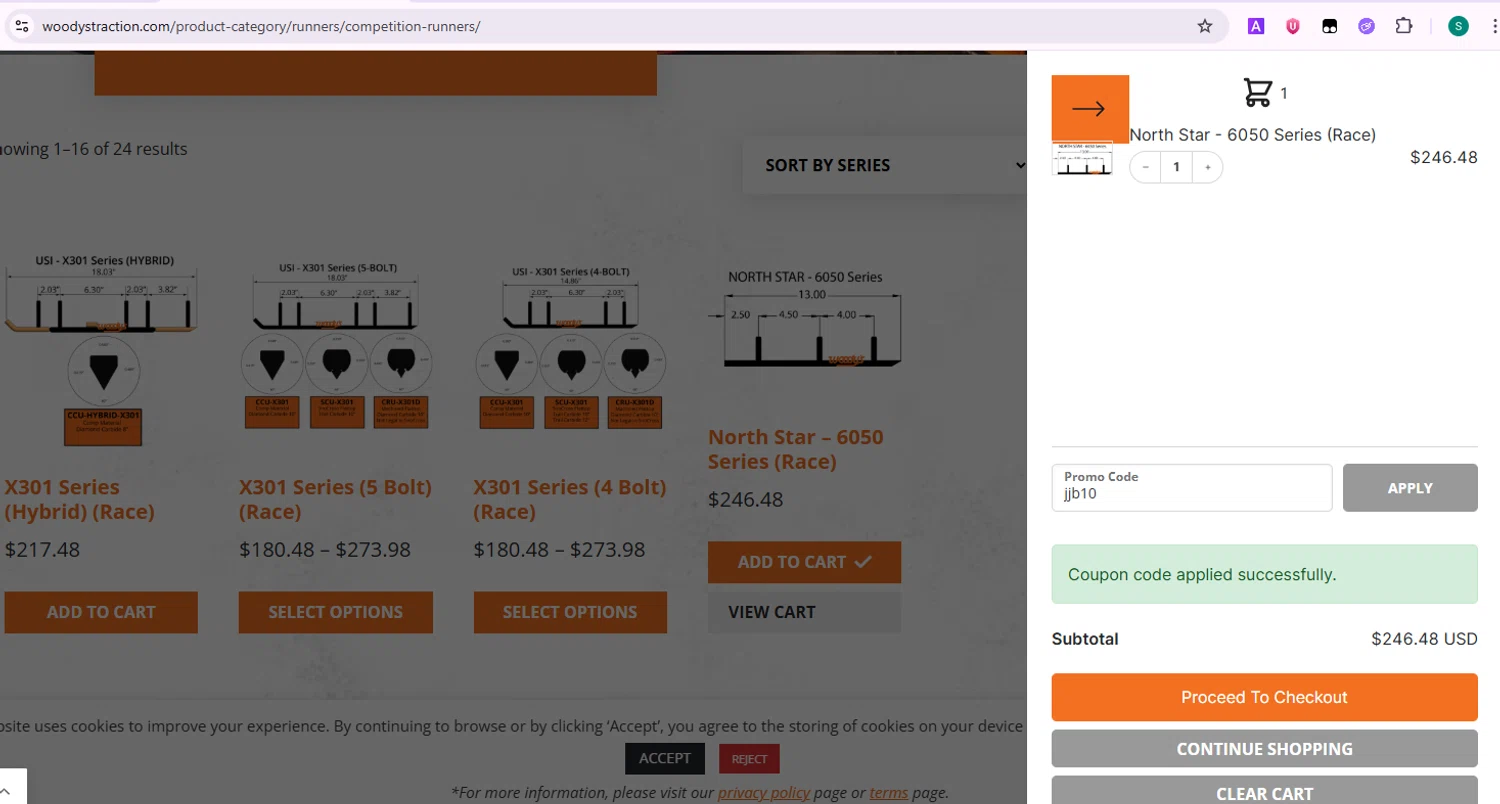Close cart panel with orange arrow button
The image size is (1500, 804).
pos(1090,109)
